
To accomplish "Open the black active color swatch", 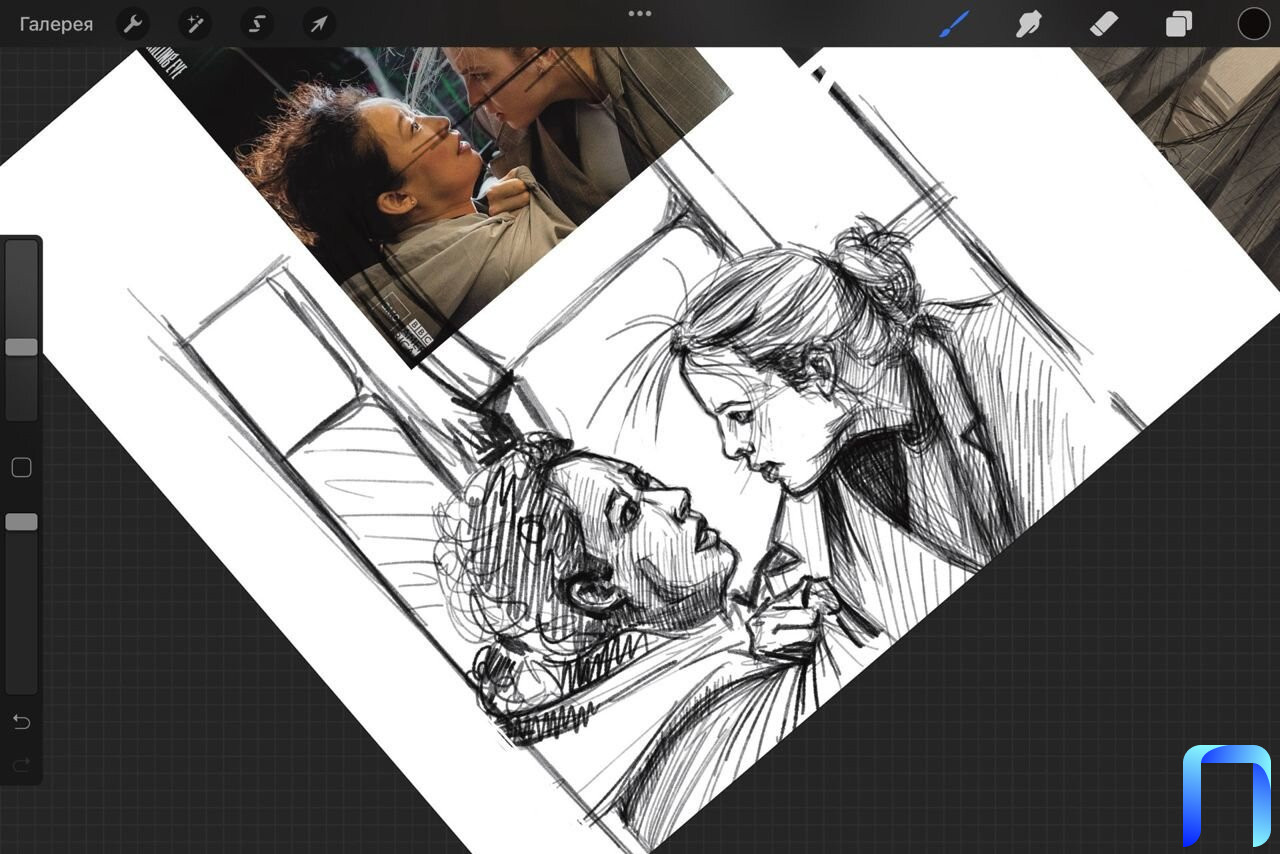I will point(1253,24).
